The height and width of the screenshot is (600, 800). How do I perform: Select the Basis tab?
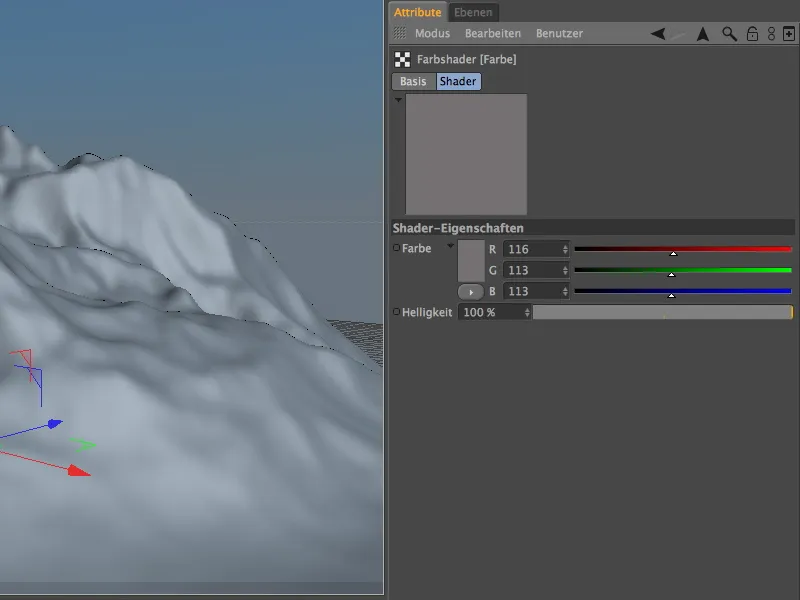point(413,82)
